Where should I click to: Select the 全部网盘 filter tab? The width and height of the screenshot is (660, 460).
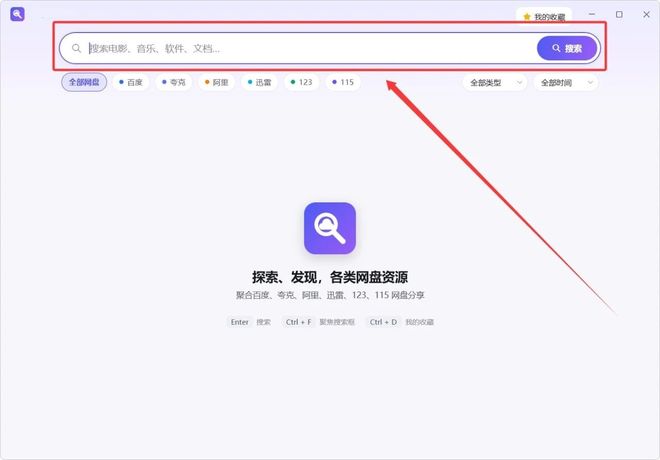click(x=84, y=82)
